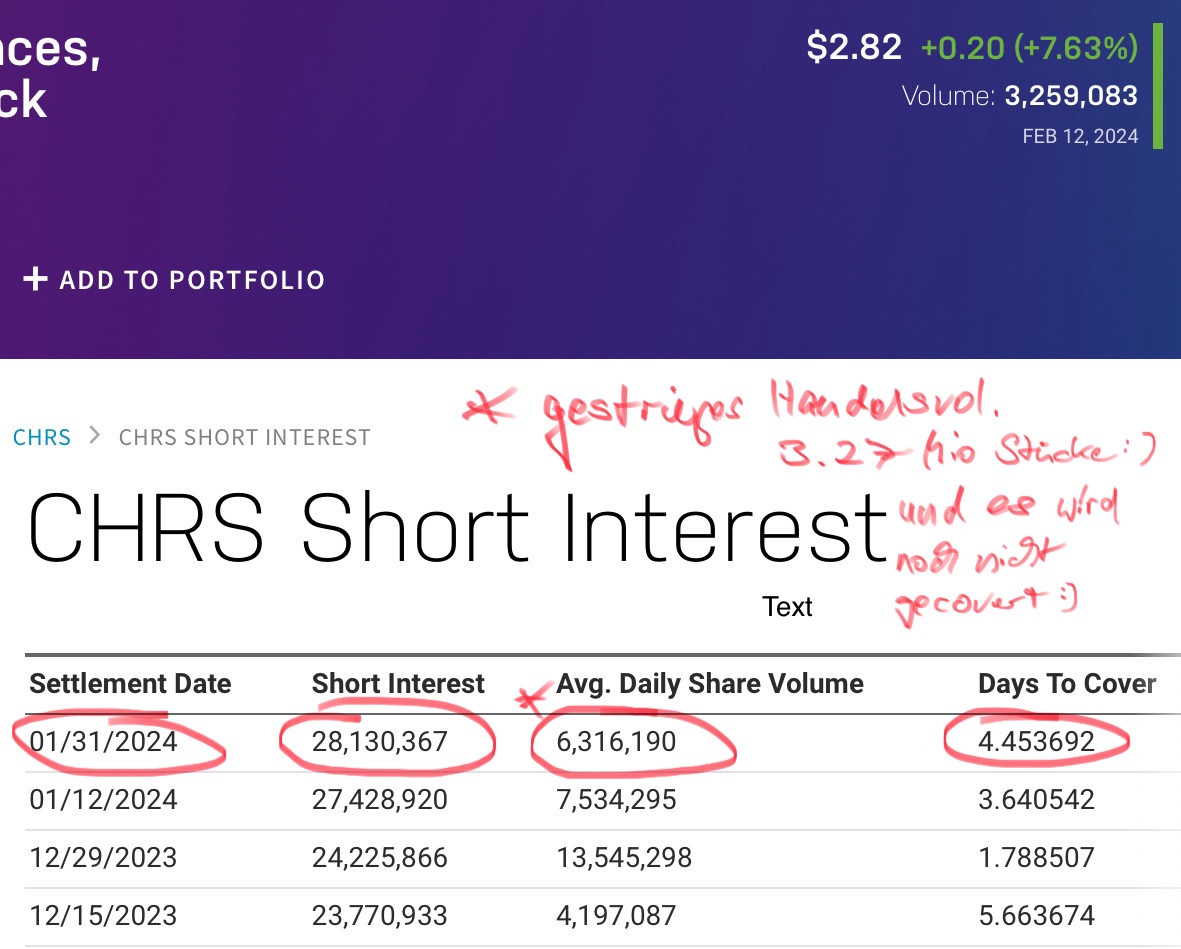Image resolution: width=1181 pixels, height=949 pixels.
Task: Select settlement date 12/29/2023
Action: pyautogui.click(x=103, y=857)
